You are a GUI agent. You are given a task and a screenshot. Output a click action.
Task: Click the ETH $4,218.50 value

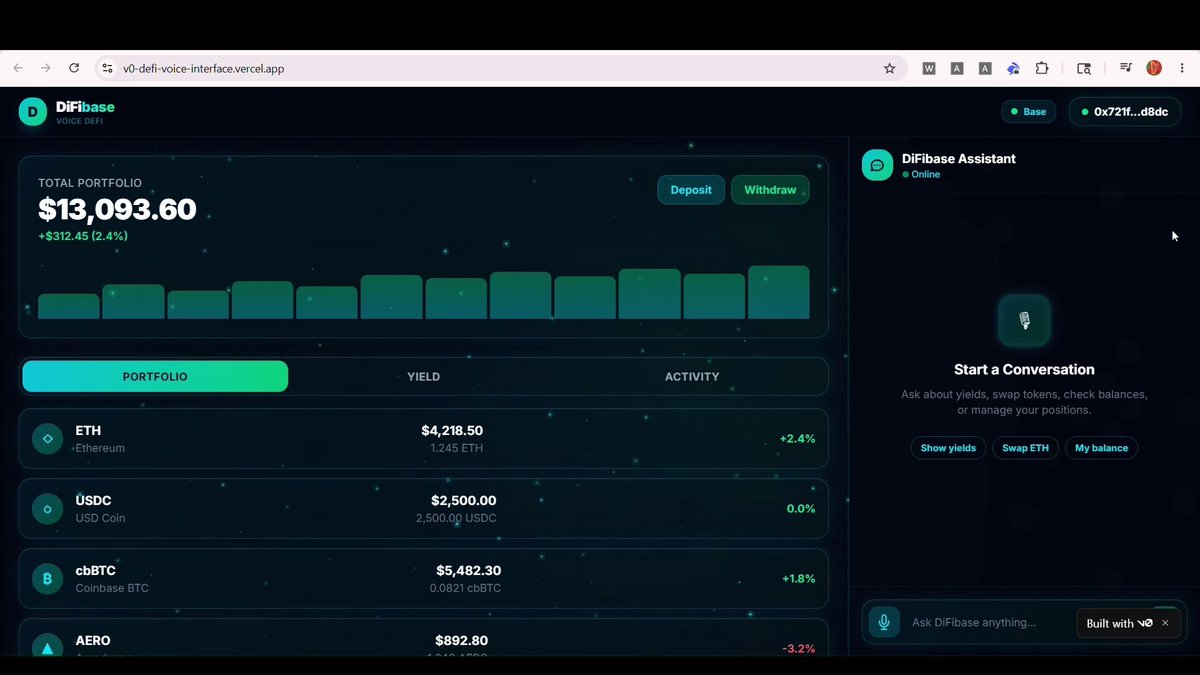[452, 430]
